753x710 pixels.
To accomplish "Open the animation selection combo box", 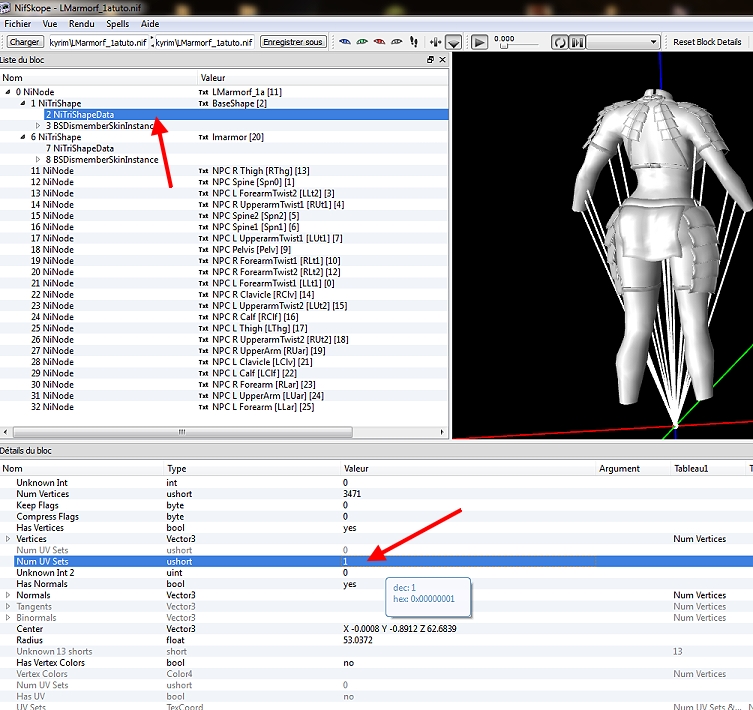I will 623,42.
